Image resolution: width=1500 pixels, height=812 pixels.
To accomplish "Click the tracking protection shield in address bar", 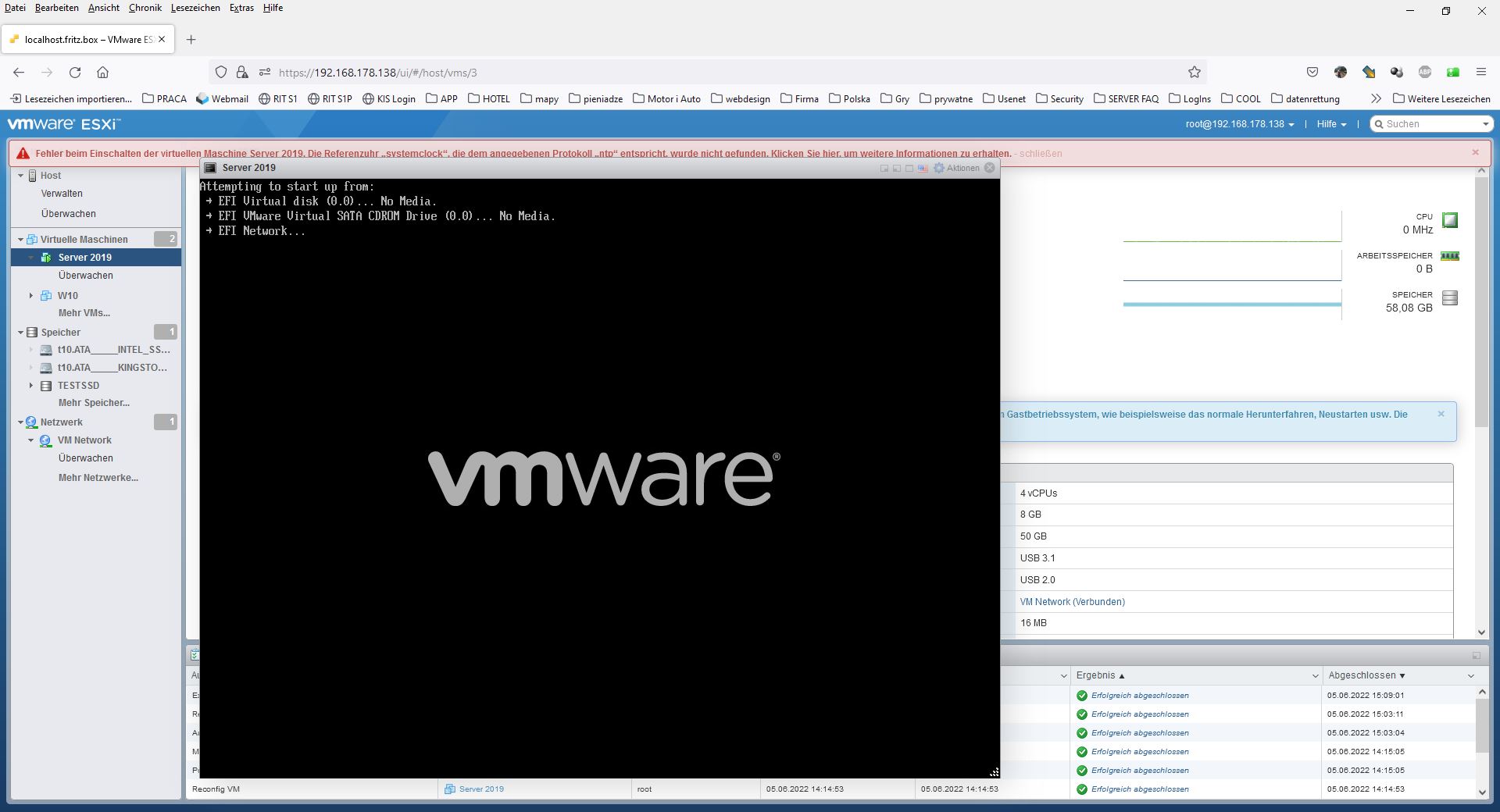I will (221, 72).
